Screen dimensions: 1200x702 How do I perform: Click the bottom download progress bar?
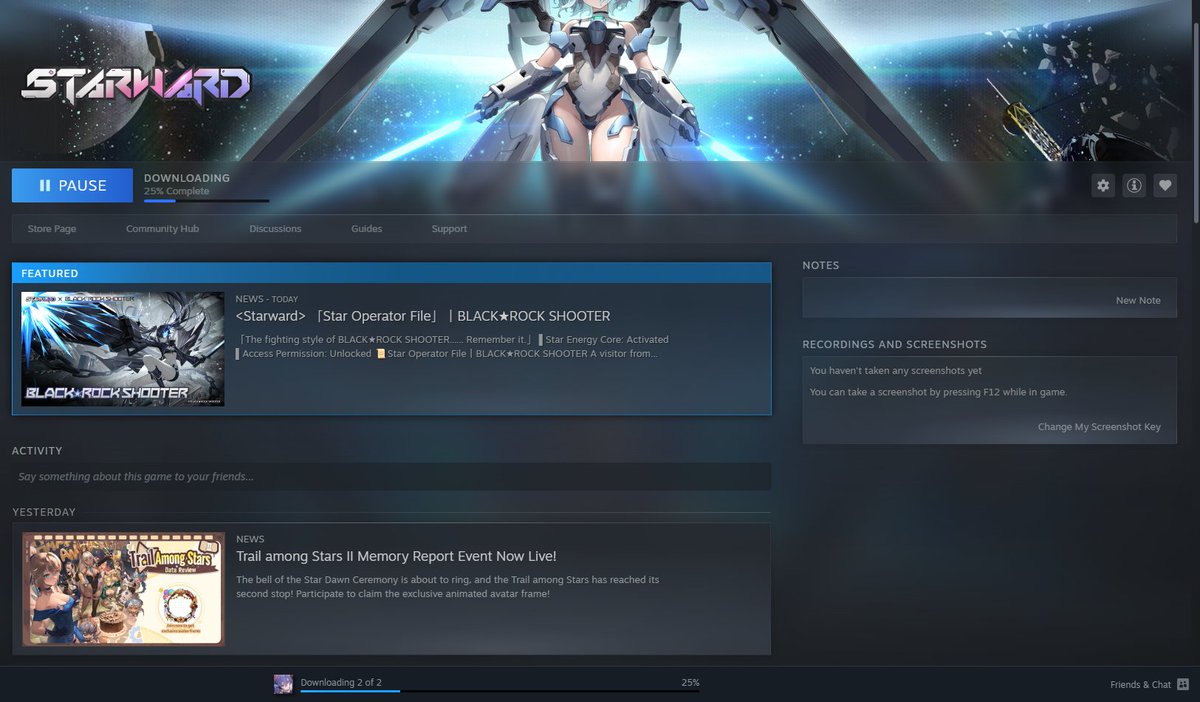pyautogui.click(x=500, y=690)
